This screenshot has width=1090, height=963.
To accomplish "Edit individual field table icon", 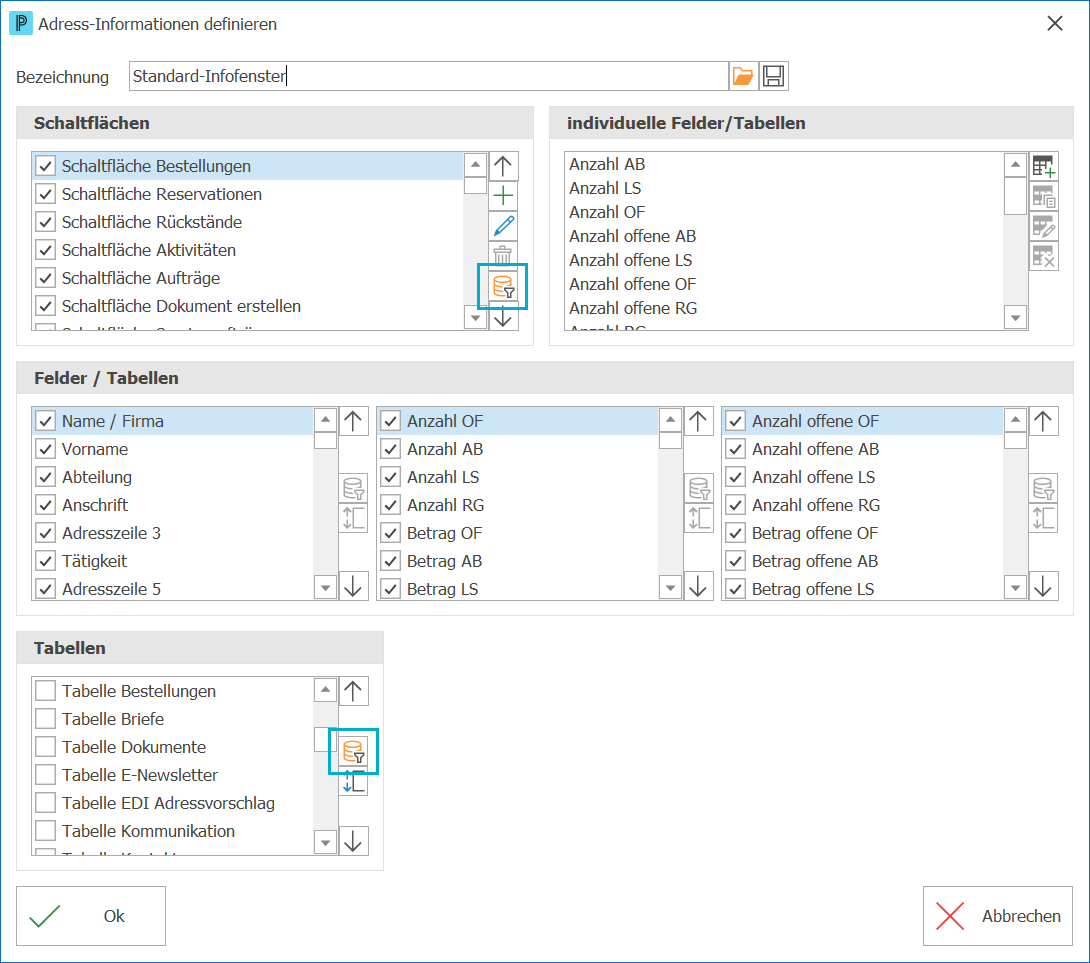I will pyautogui.click(x=1043, y=227).
